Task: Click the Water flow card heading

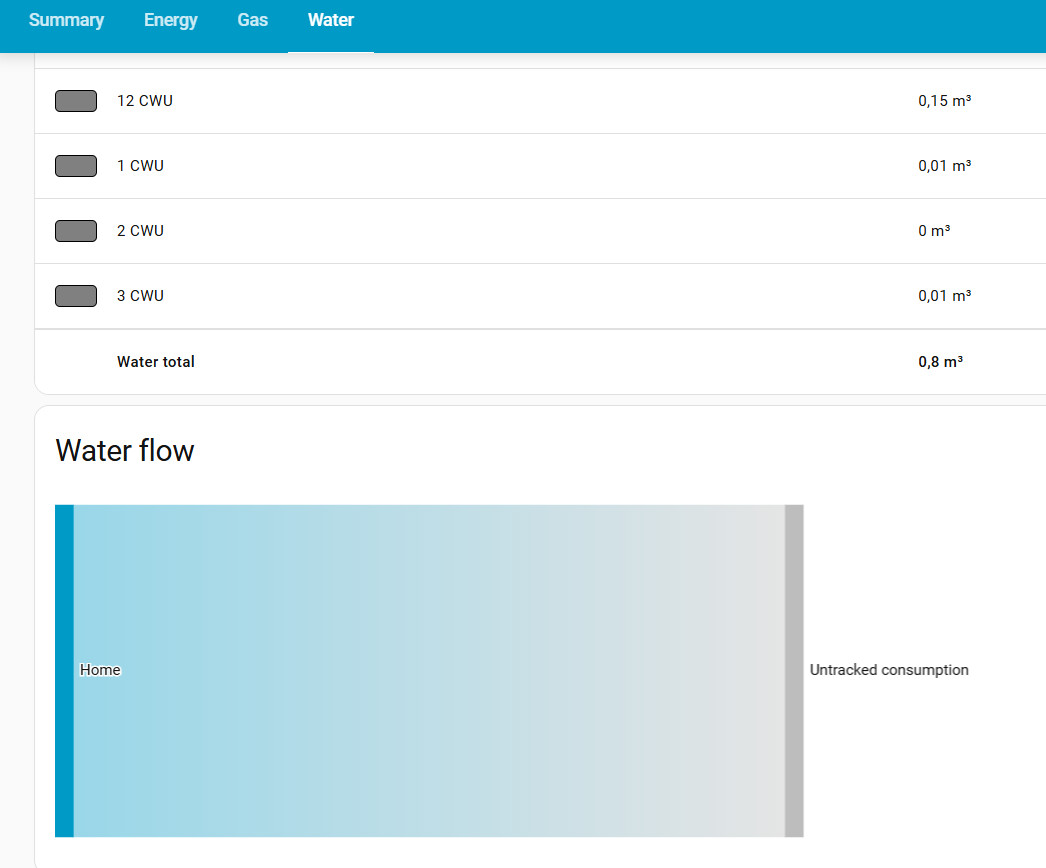Action: (125, 450)
